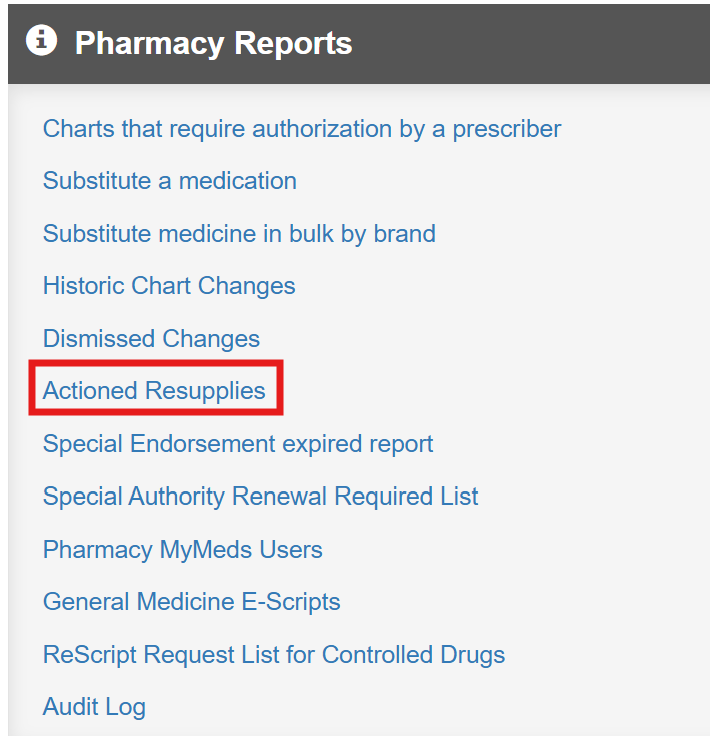This screenshot has width=710, height=736.
Task: Select Substitute medicine in bulk by brand
Action: point(239,234)
